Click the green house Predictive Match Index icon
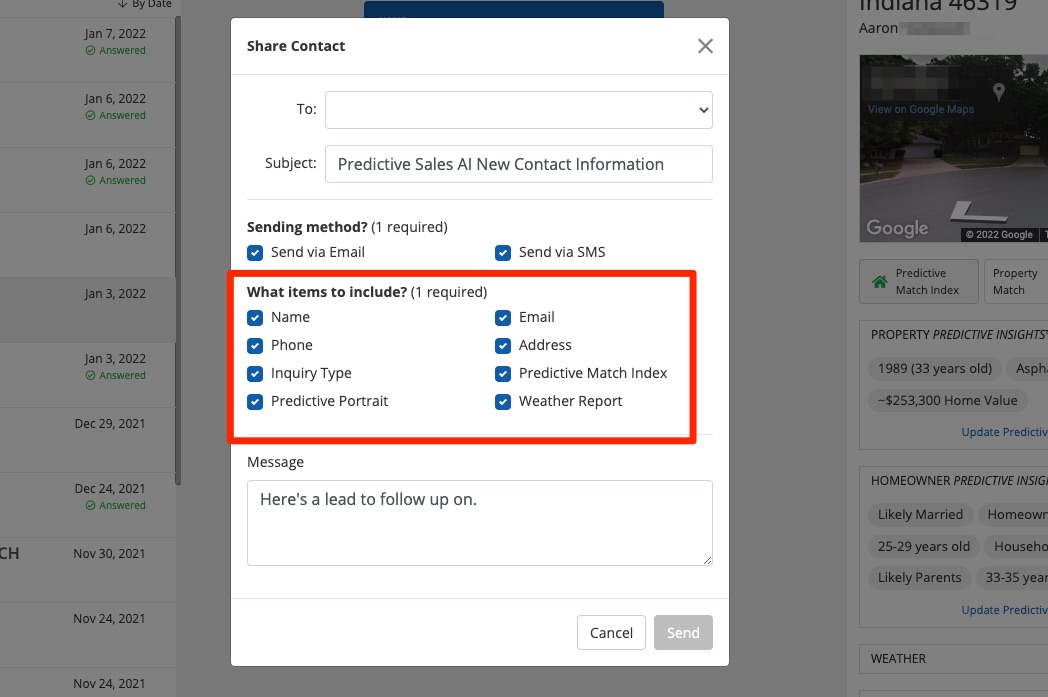Image resolution: width=1048 pixels, height=697 pixels. pos(880,282)
